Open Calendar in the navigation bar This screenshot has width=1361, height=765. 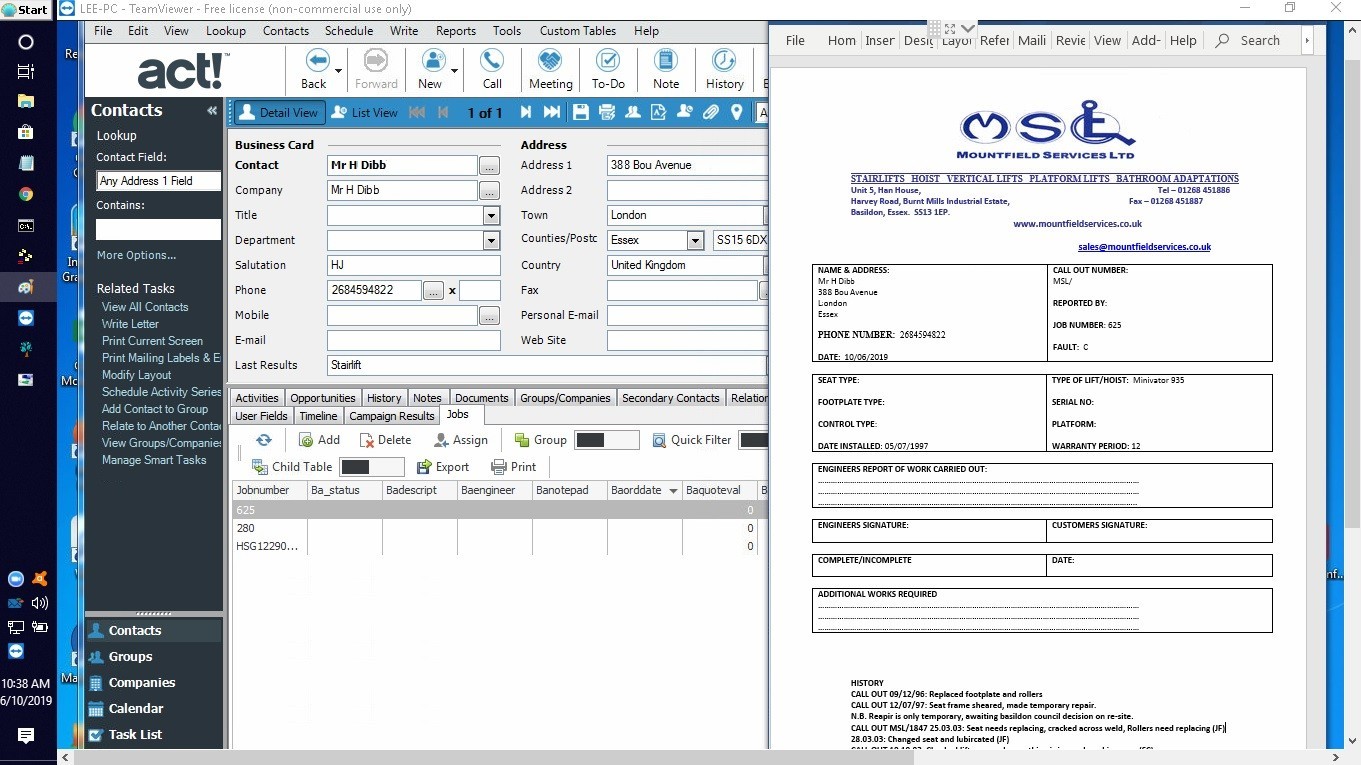(x=154, y=709)
